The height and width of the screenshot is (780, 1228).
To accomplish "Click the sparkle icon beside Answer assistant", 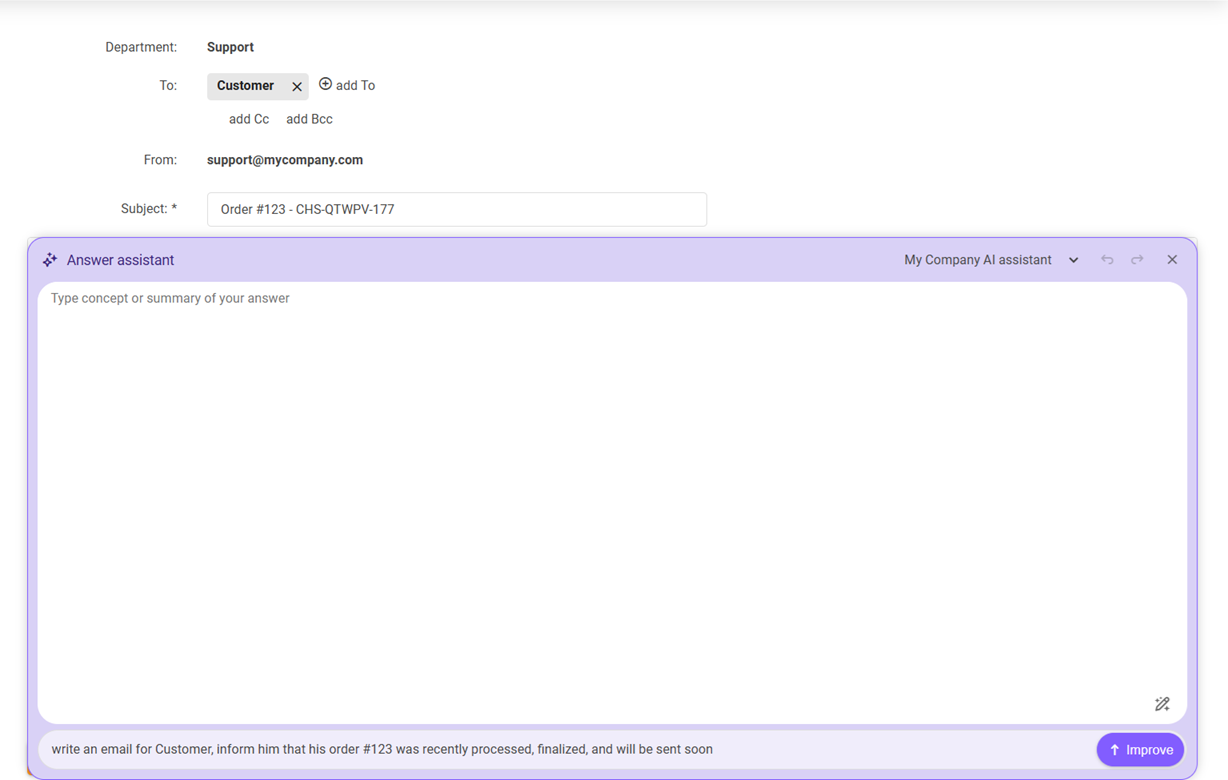I will point(50,260).
